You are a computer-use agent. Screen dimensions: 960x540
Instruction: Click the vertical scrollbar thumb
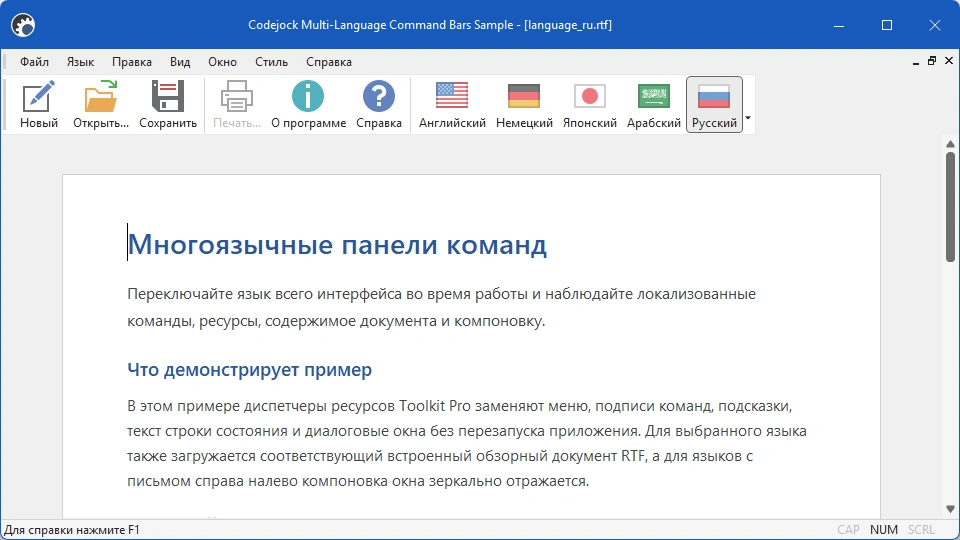click(x=950, y=207)
